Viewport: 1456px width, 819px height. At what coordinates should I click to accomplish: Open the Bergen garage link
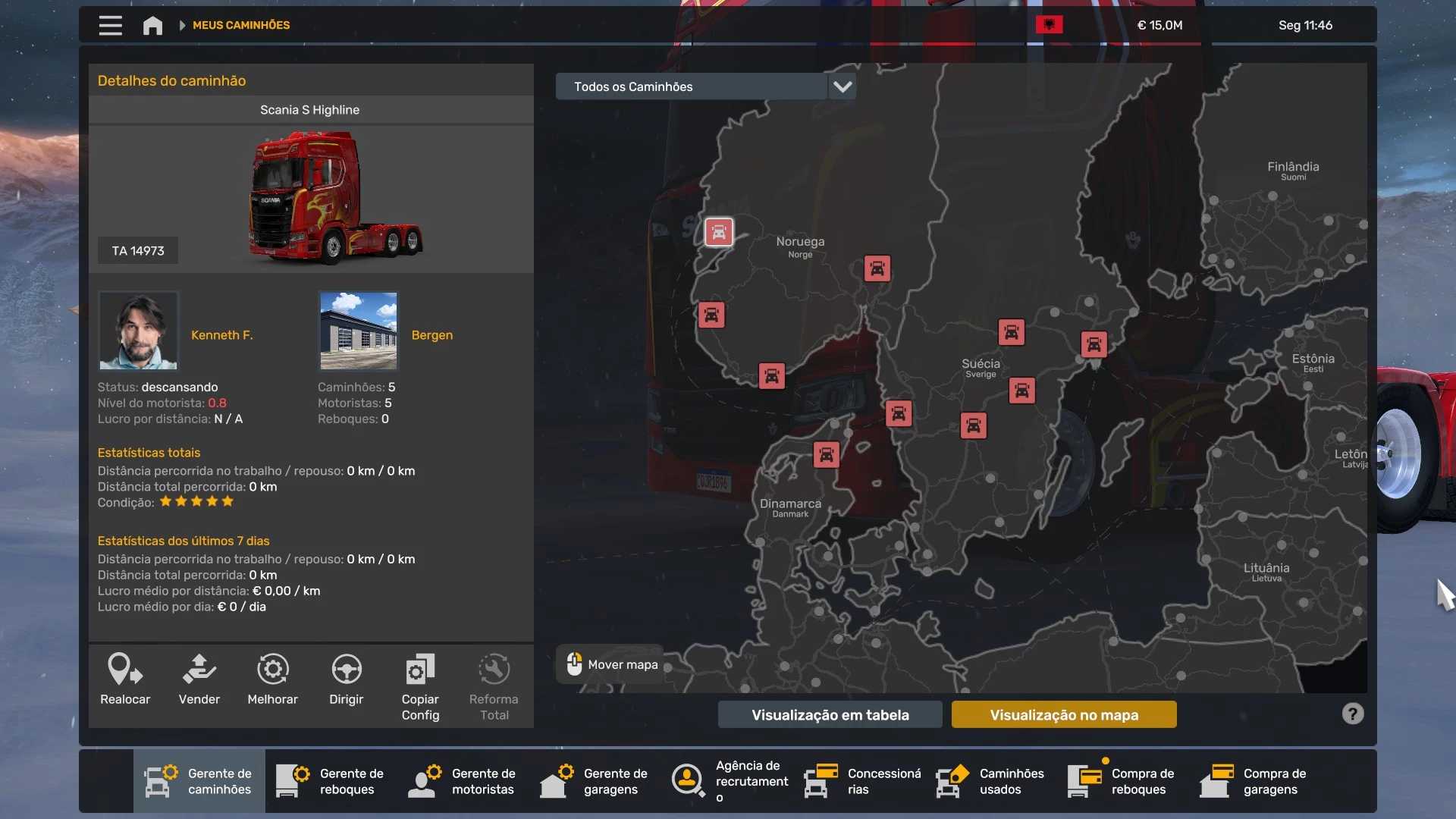point(431,334)
